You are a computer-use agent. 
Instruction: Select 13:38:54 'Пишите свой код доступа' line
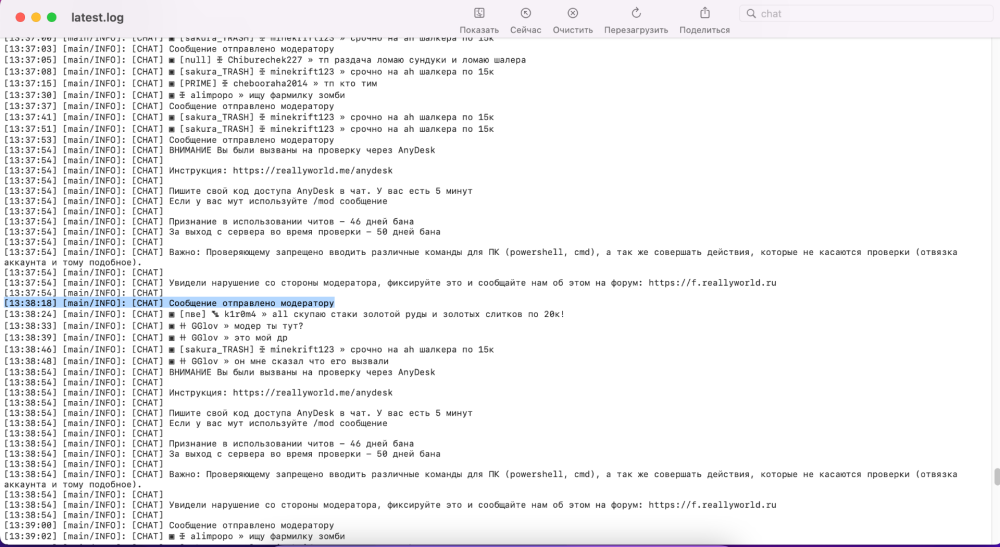click(238, 413)
